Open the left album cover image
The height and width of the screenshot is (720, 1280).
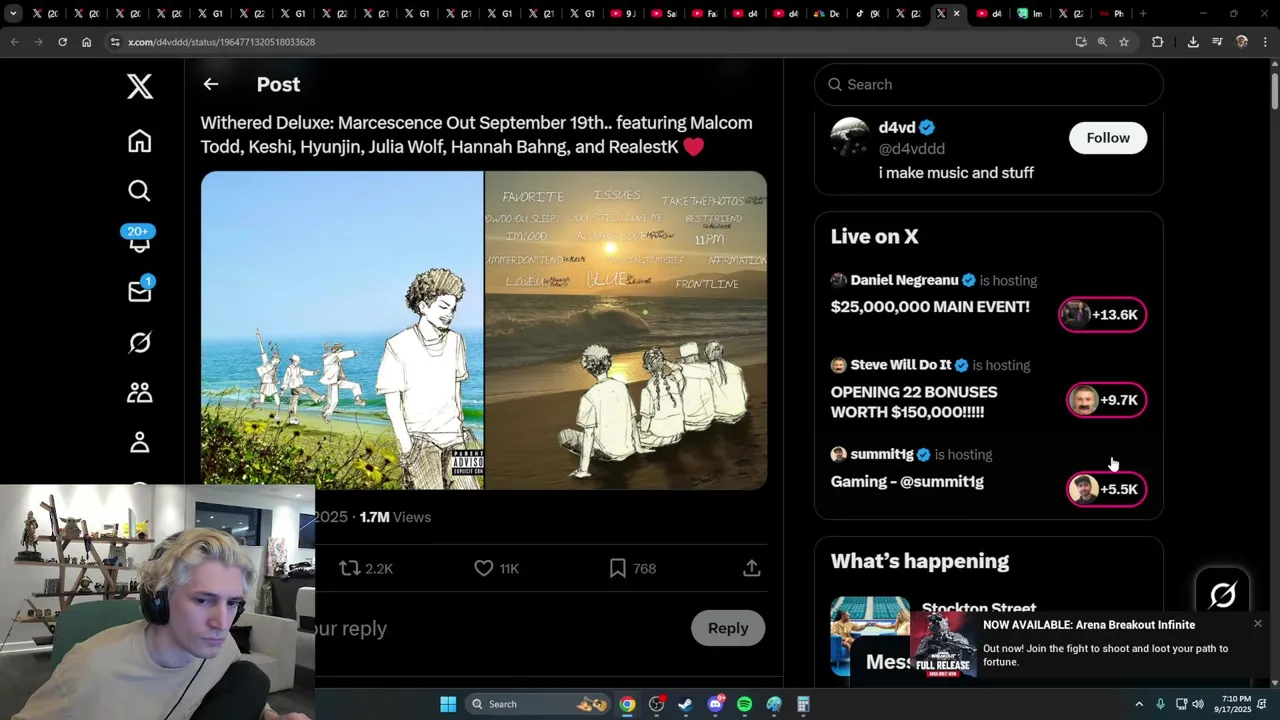point(342,330)
